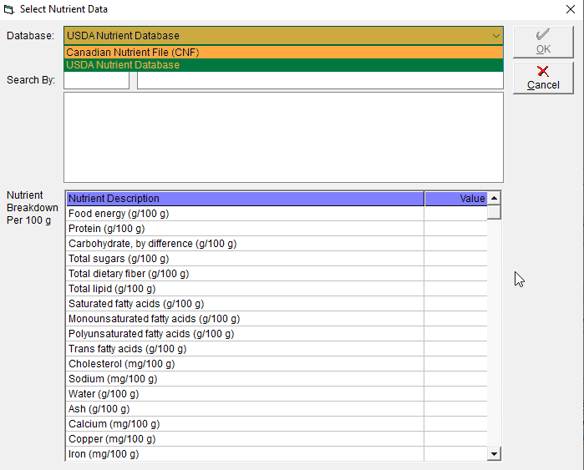Click the OK checkmark button
Viewport: 584px width, 470px height.
(x=543, y=42)
